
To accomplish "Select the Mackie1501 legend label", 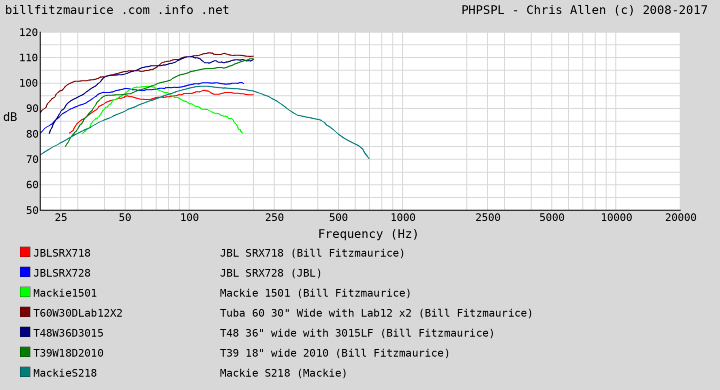I will [x=65, y=293].
